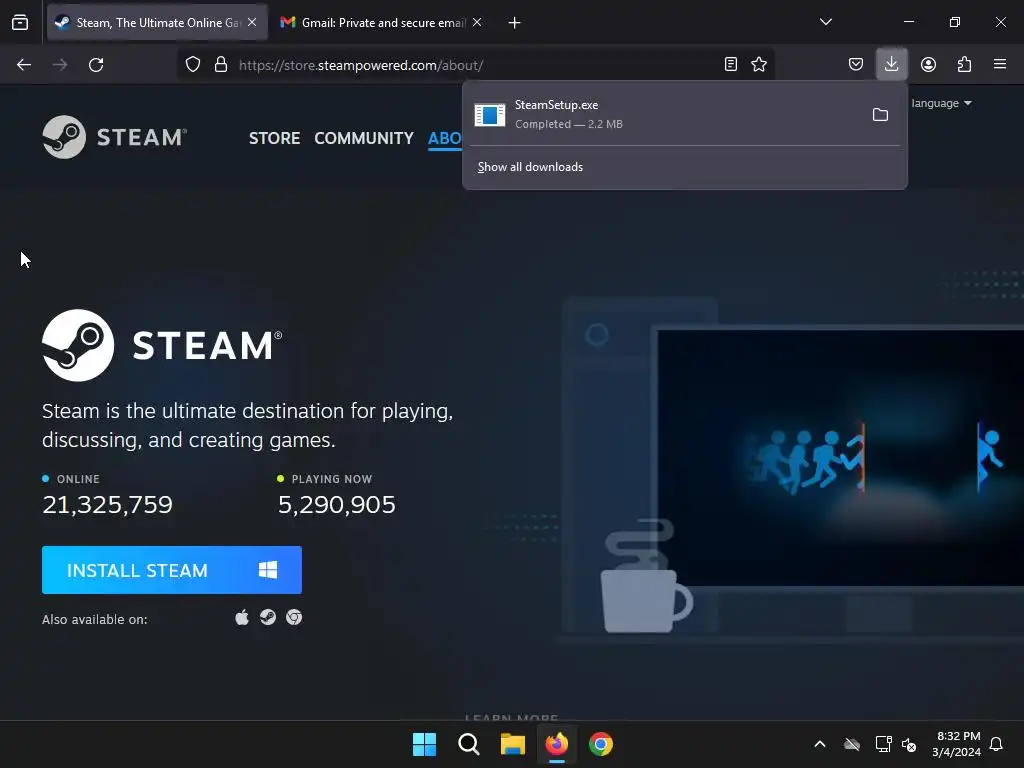Expand the language dropdown

(x=941, y=103)
